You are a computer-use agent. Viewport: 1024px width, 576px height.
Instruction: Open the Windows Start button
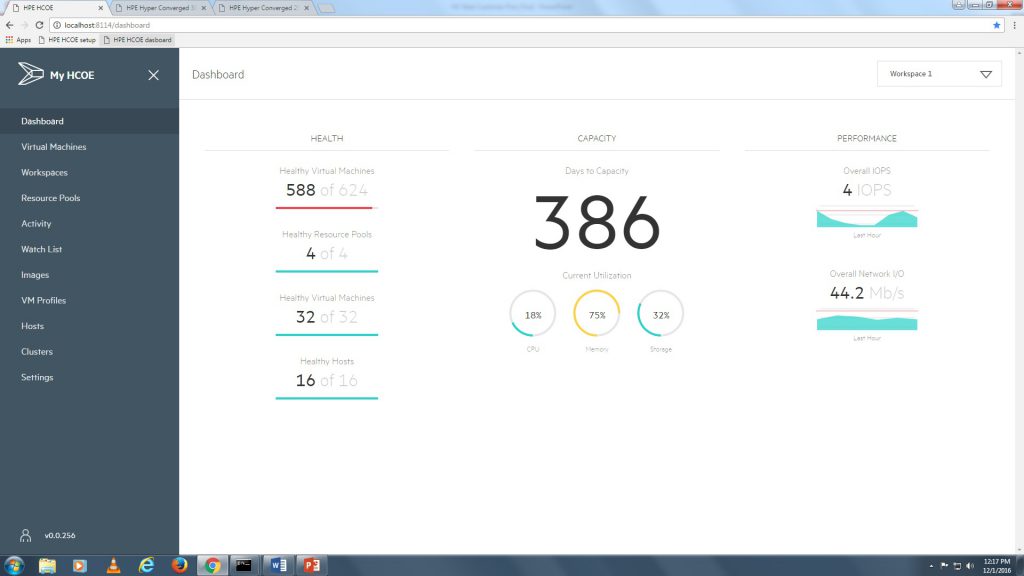coord(14,565)
